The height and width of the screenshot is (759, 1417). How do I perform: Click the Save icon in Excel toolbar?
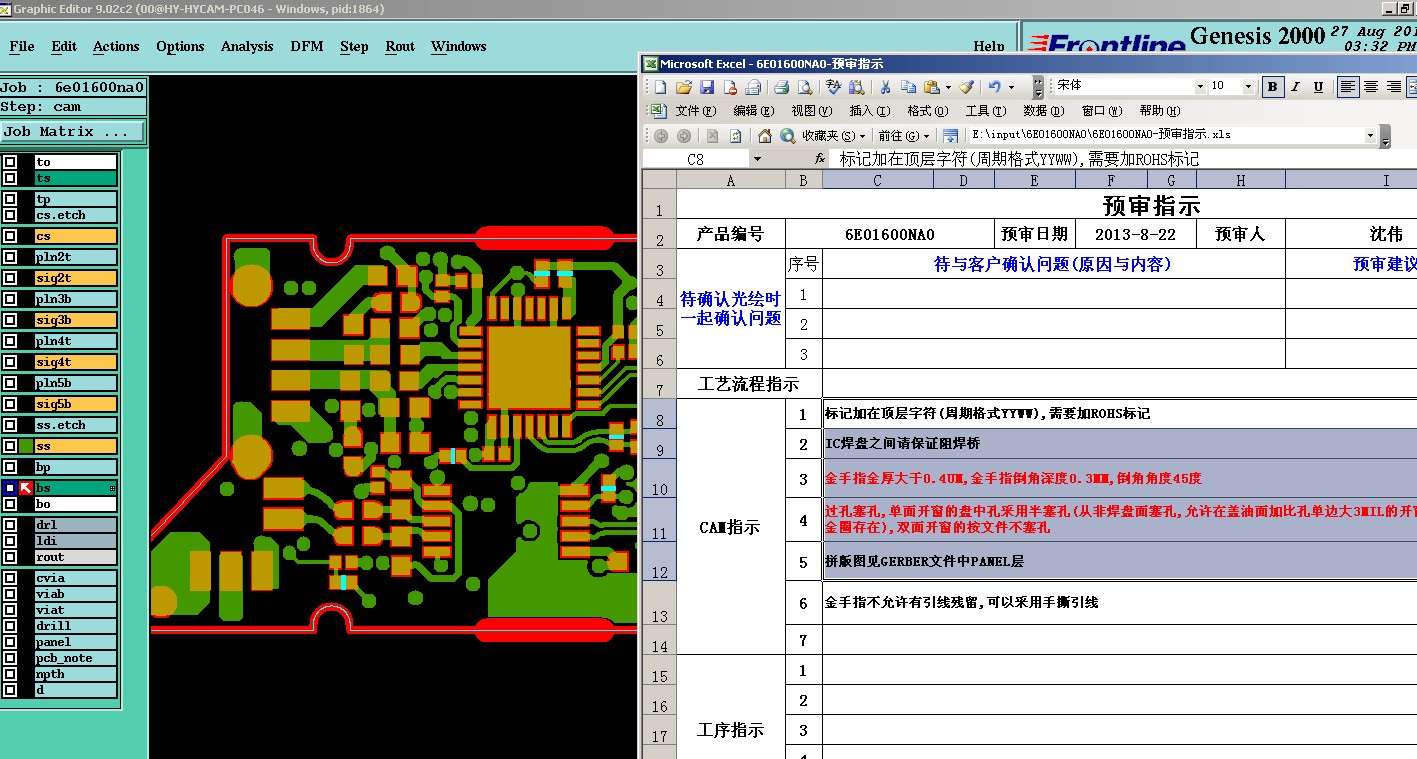pos(707,87)
